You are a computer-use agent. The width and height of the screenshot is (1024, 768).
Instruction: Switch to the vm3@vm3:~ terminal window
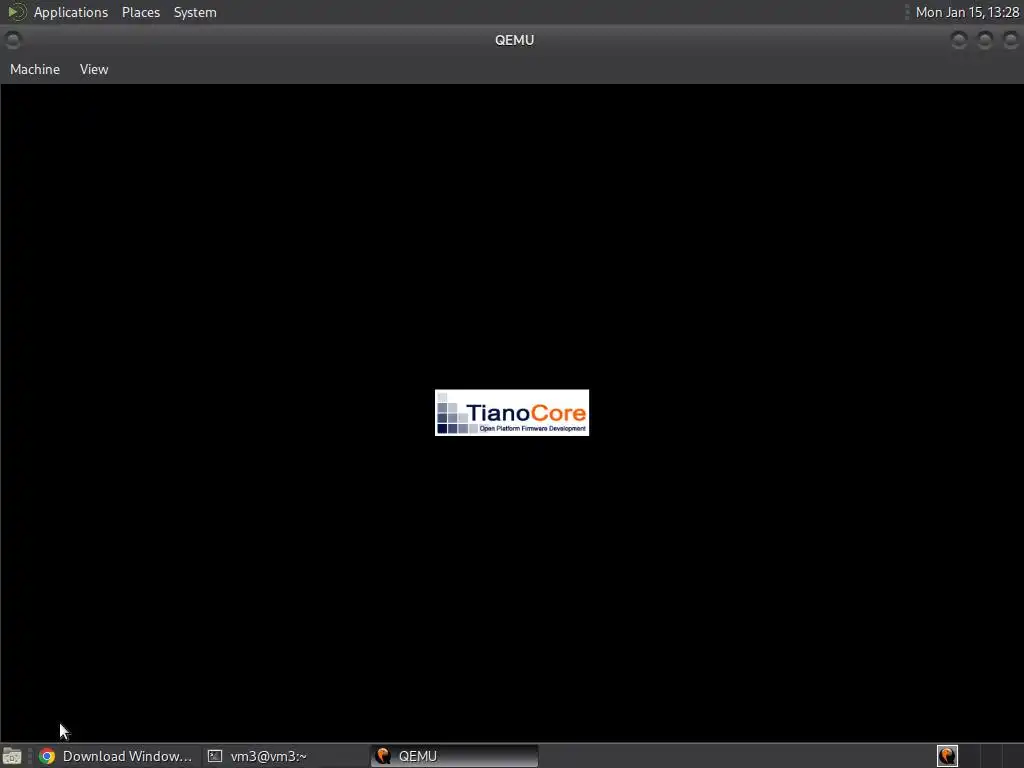click(285, 756)
